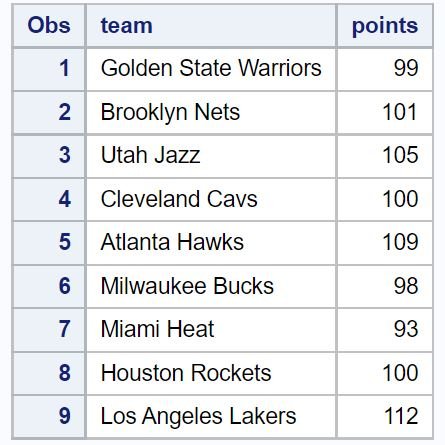Select the Milwaukee Bucks cell
Viewport: 445px width, 445px height.
(211, 287)
